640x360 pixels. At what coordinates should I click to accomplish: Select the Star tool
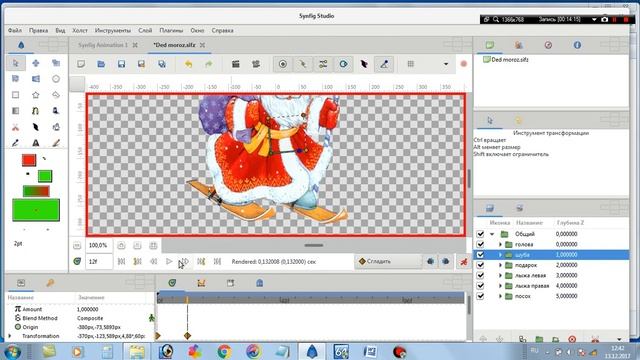36,95
